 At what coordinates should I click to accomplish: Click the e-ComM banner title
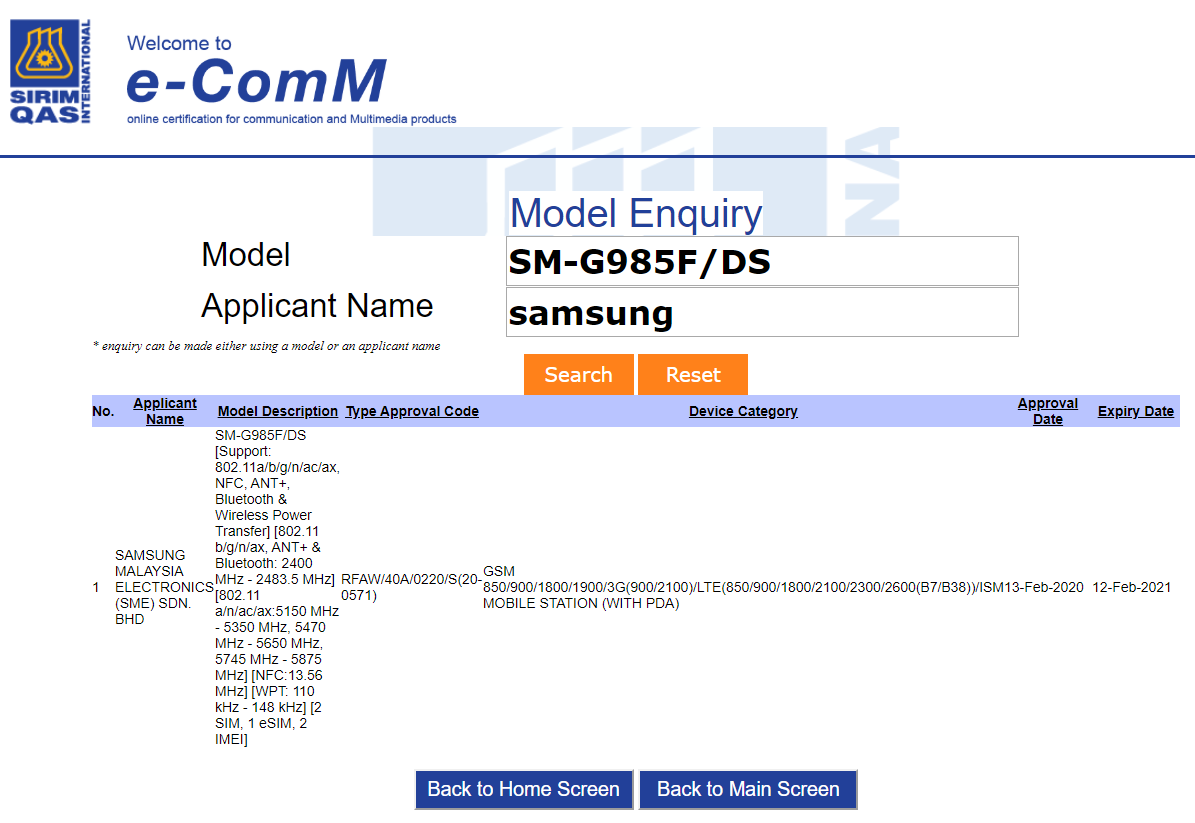(x=256, y=81)
